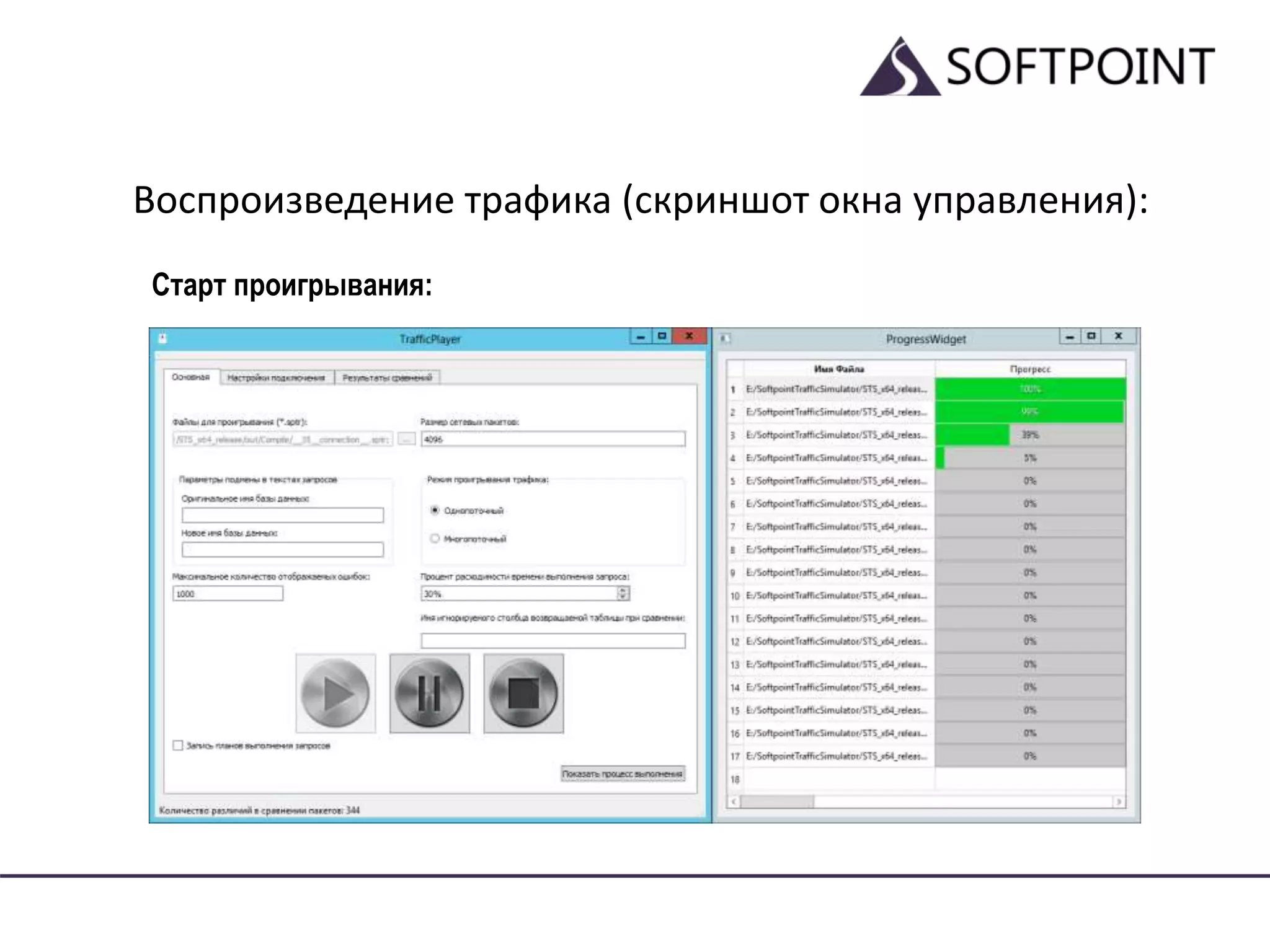Screen dimensions: 1270x952
Task: Switch to the Настройки подключения tab
Action: pyautogui.click(x=277, y=377)
